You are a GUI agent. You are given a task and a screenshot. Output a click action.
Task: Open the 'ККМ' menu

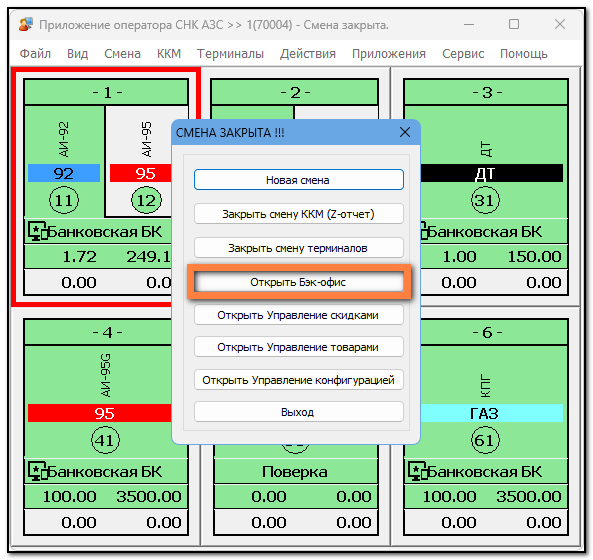[169, 54]
